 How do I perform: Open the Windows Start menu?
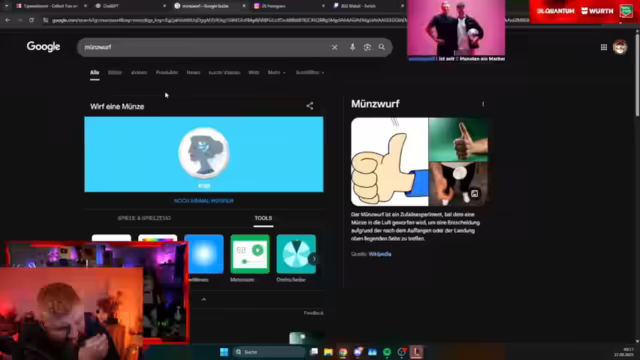click(x=224, y=352)
